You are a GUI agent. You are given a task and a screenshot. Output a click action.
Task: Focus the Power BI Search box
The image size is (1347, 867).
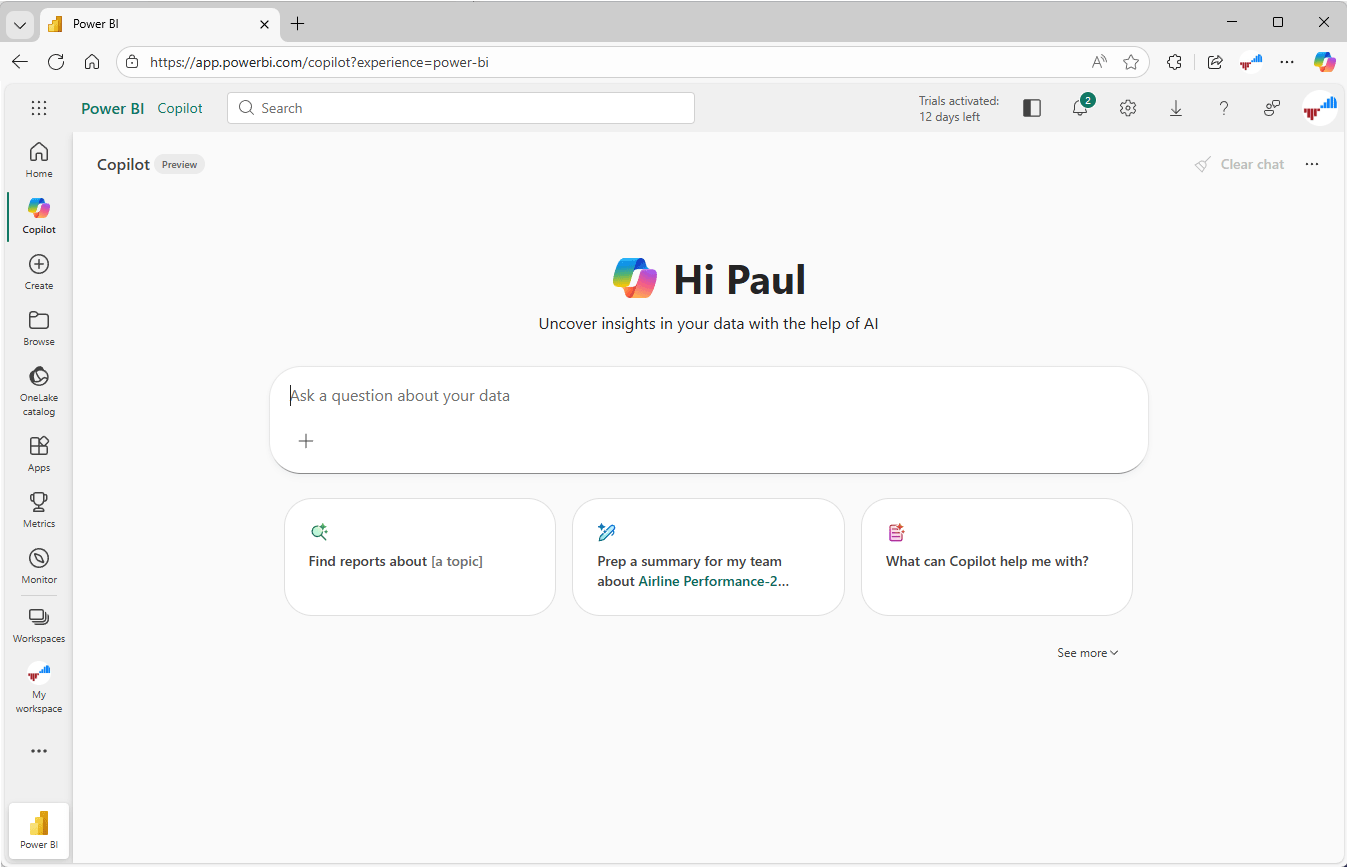[x=461, y=108]
